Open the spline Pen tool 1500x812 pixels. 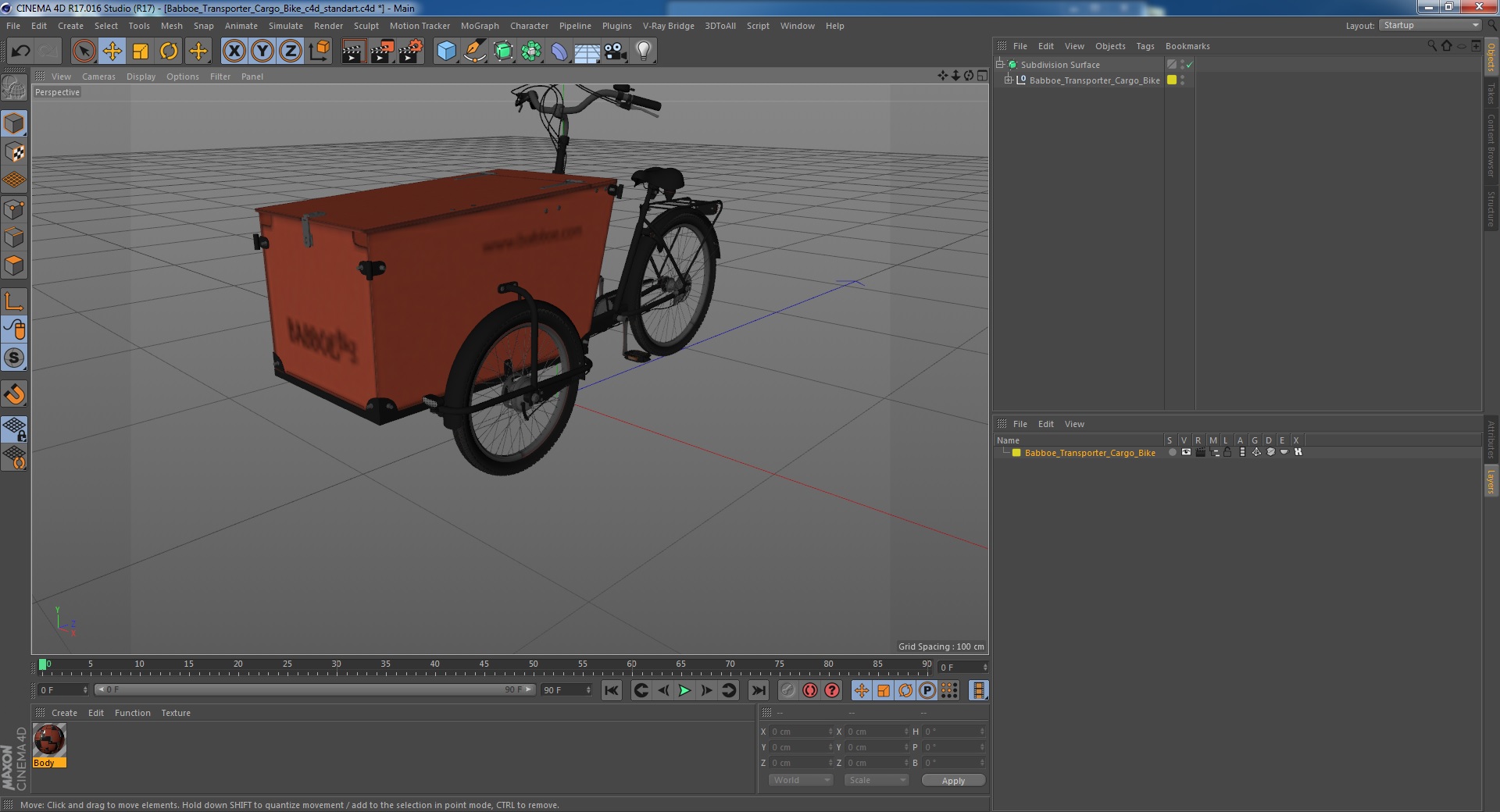[x=475, y=52]
